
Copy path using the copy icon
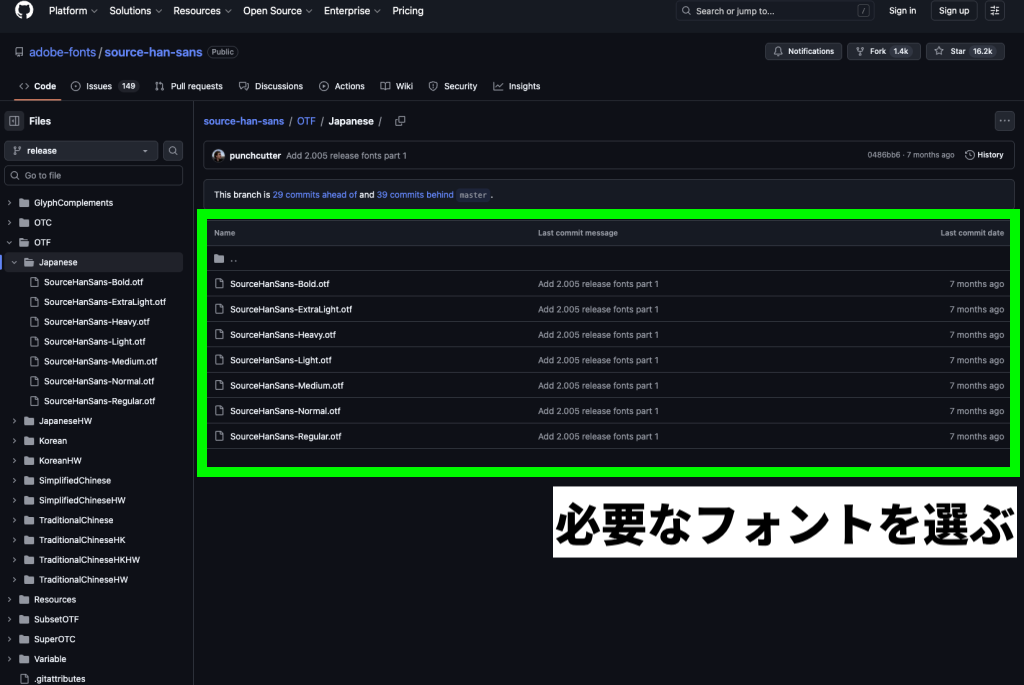[400, 121]
